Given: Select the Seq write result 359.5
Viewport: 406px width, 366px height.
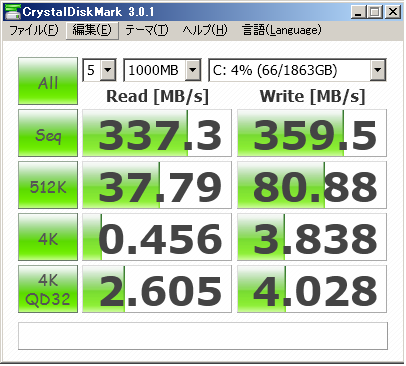Looking at the screenshot, I should point(312,133).
